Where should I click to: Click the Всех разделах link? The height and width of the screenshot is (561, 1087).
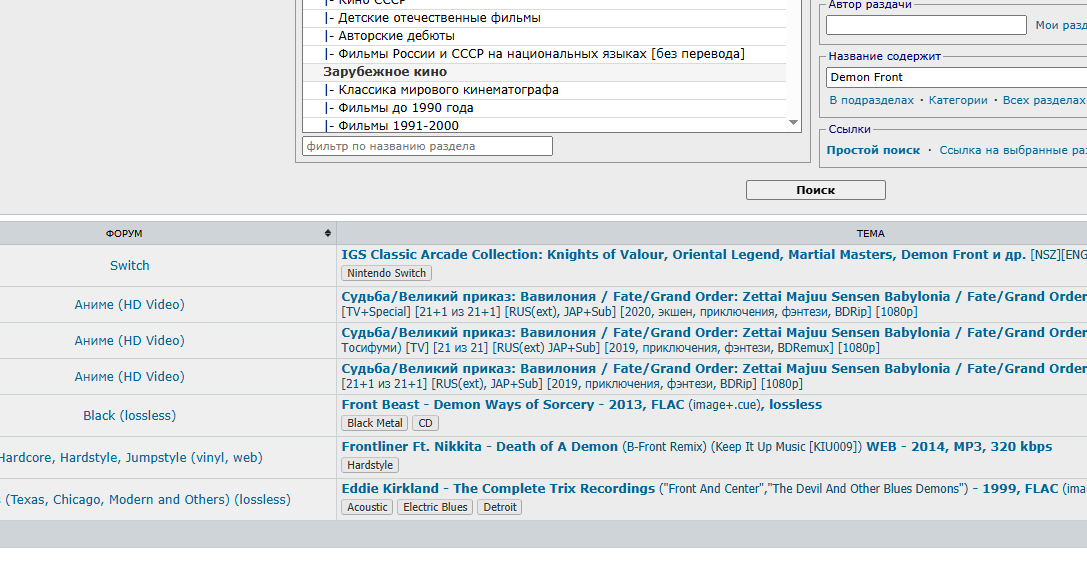1044,101
